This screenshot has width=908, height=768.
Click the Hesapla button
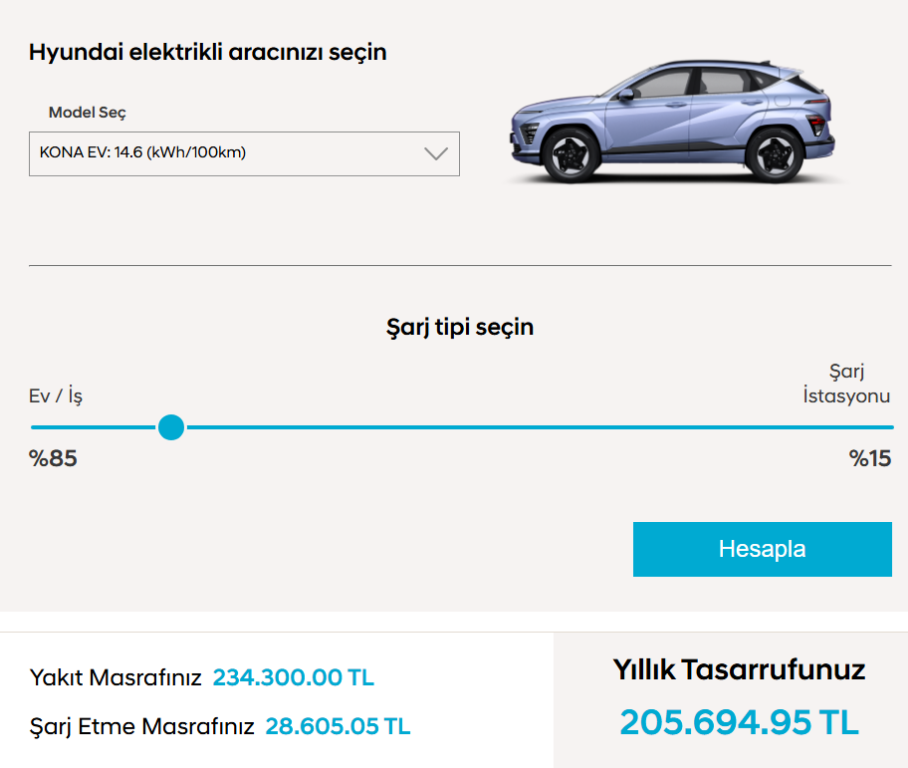762,549
